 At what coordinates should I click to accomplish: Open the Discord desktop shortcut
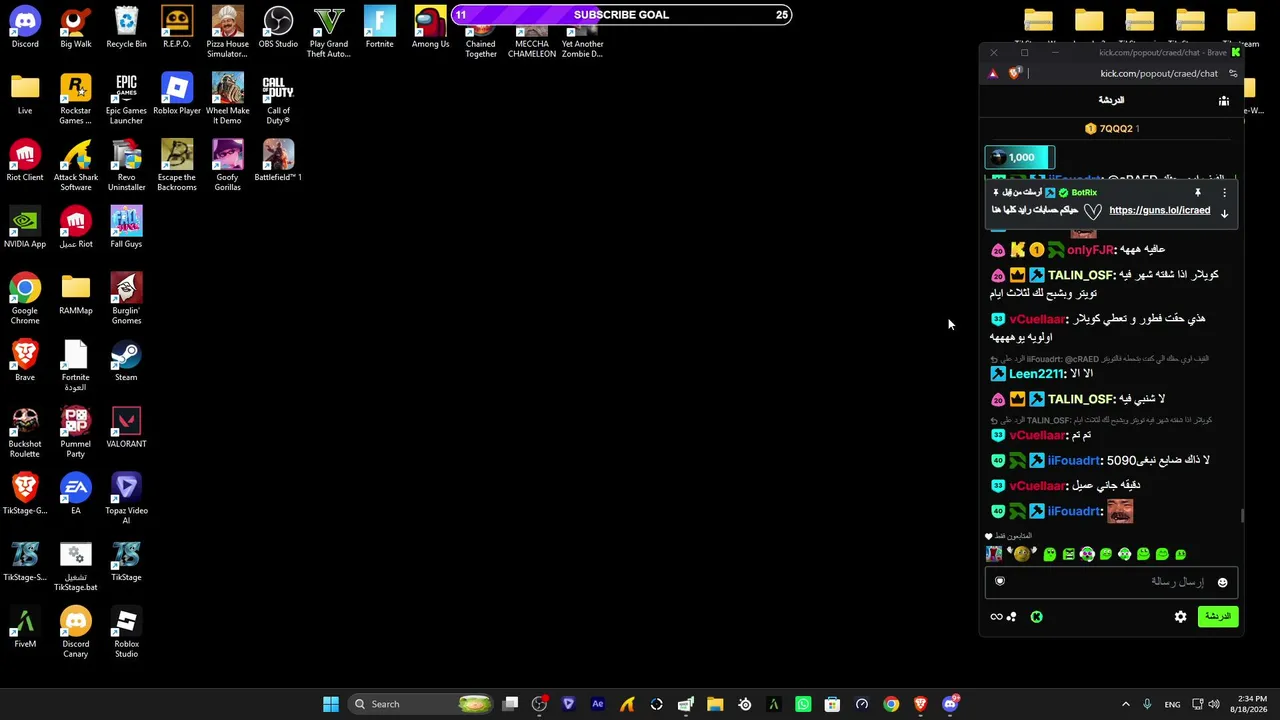point(25,27)
